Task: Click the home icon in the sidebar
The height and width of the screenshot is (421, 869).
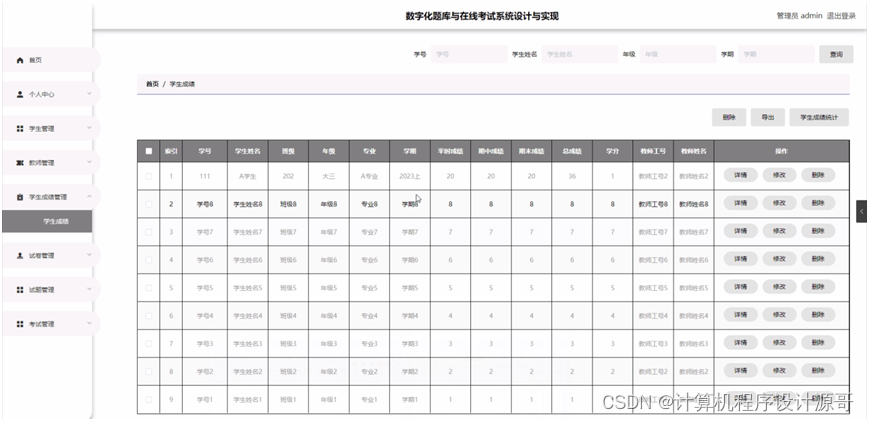Action: coord(20,60)
